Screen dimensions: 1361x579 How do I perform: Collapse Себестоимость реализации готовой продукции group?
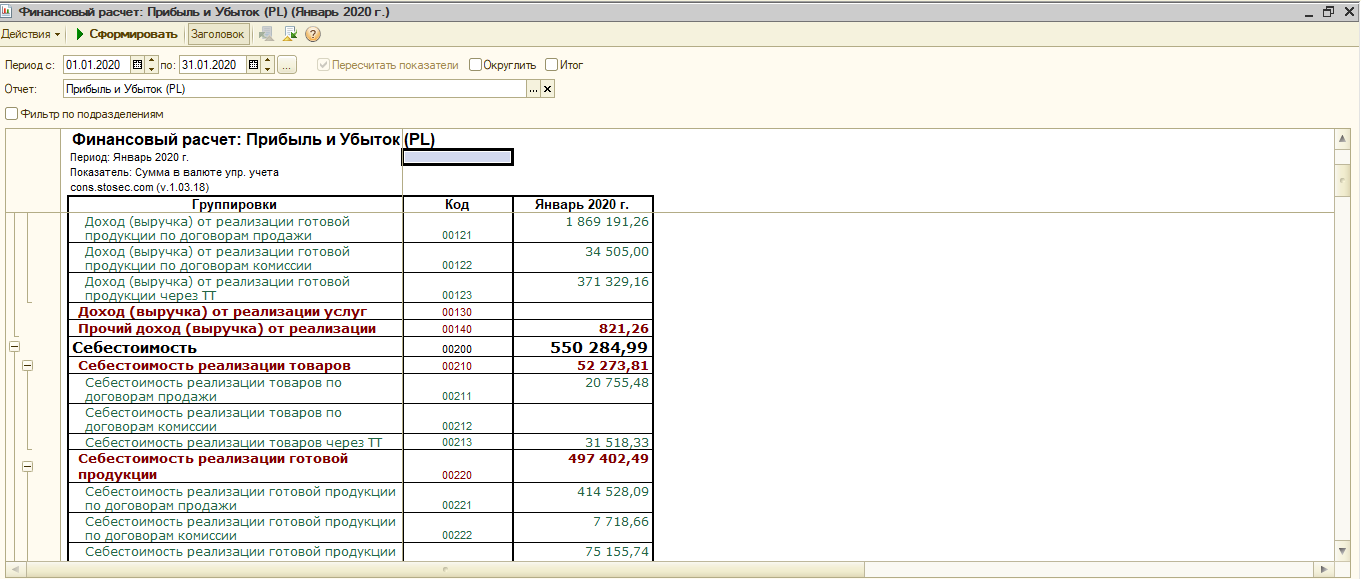point(27,466)
